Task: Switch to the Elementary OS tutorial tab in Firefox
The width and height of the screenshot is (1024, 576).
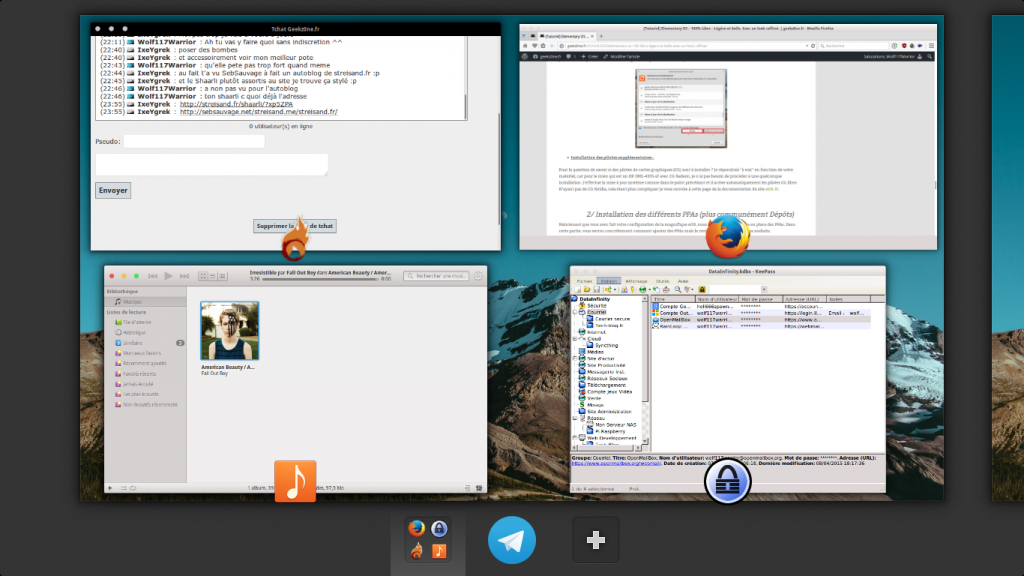Action: coord(569,37)
